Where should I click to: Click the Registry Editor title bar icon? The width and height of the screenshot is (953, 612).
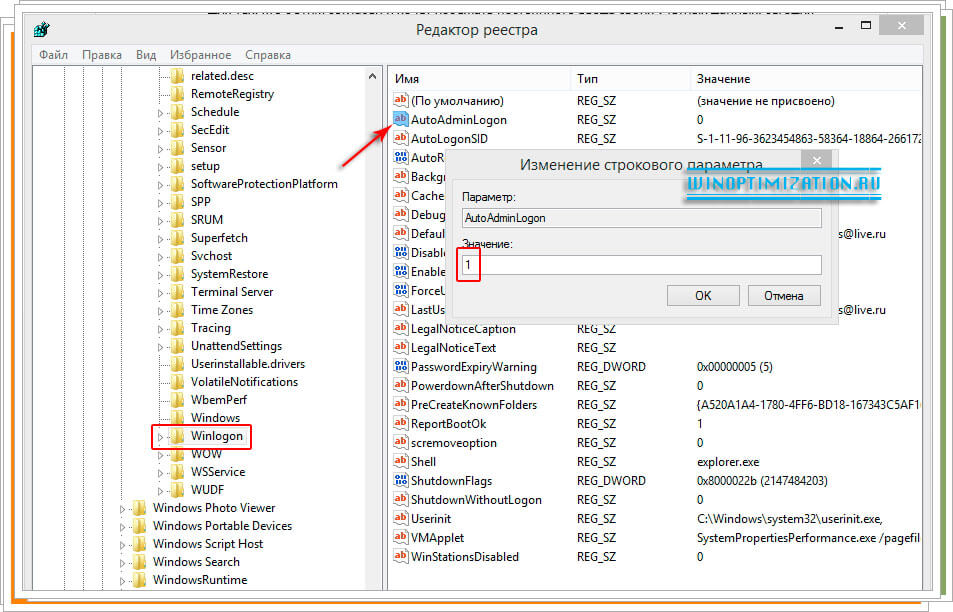pos(42,30)
